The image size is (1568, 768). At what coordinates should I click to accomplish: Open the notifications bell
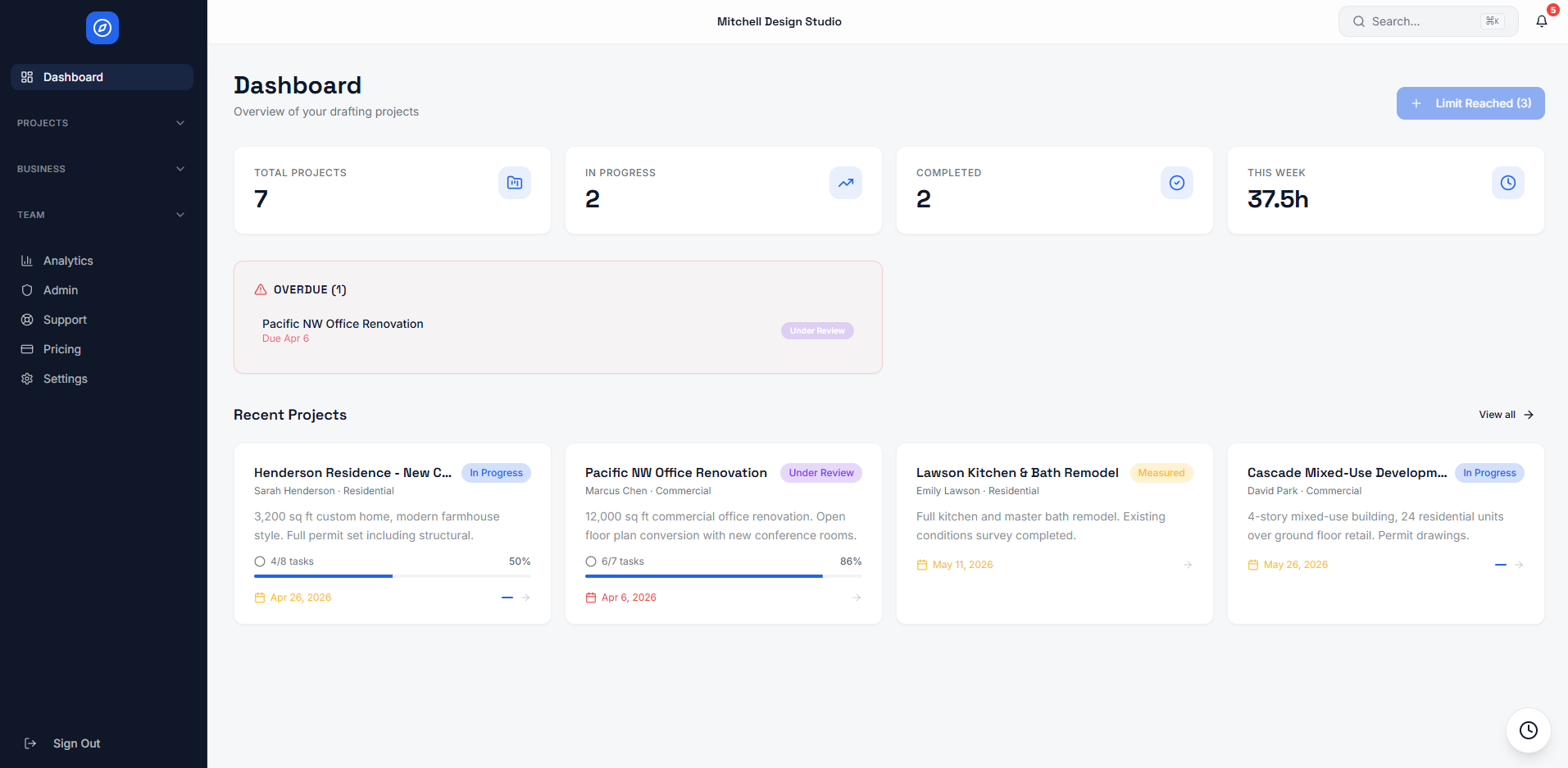pyautogui.click(x=1541, y=21)
